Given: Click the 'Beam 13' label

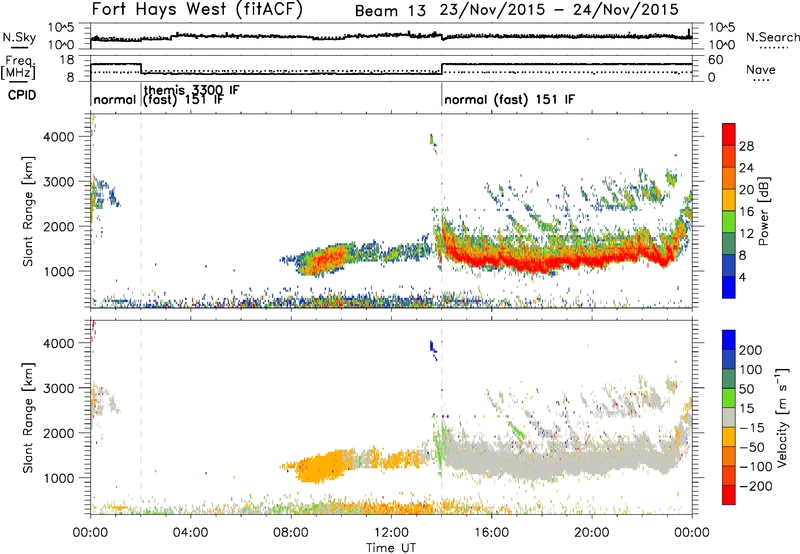Looking at the screenshot, I should pyautogui.click(x=390, y=10).
